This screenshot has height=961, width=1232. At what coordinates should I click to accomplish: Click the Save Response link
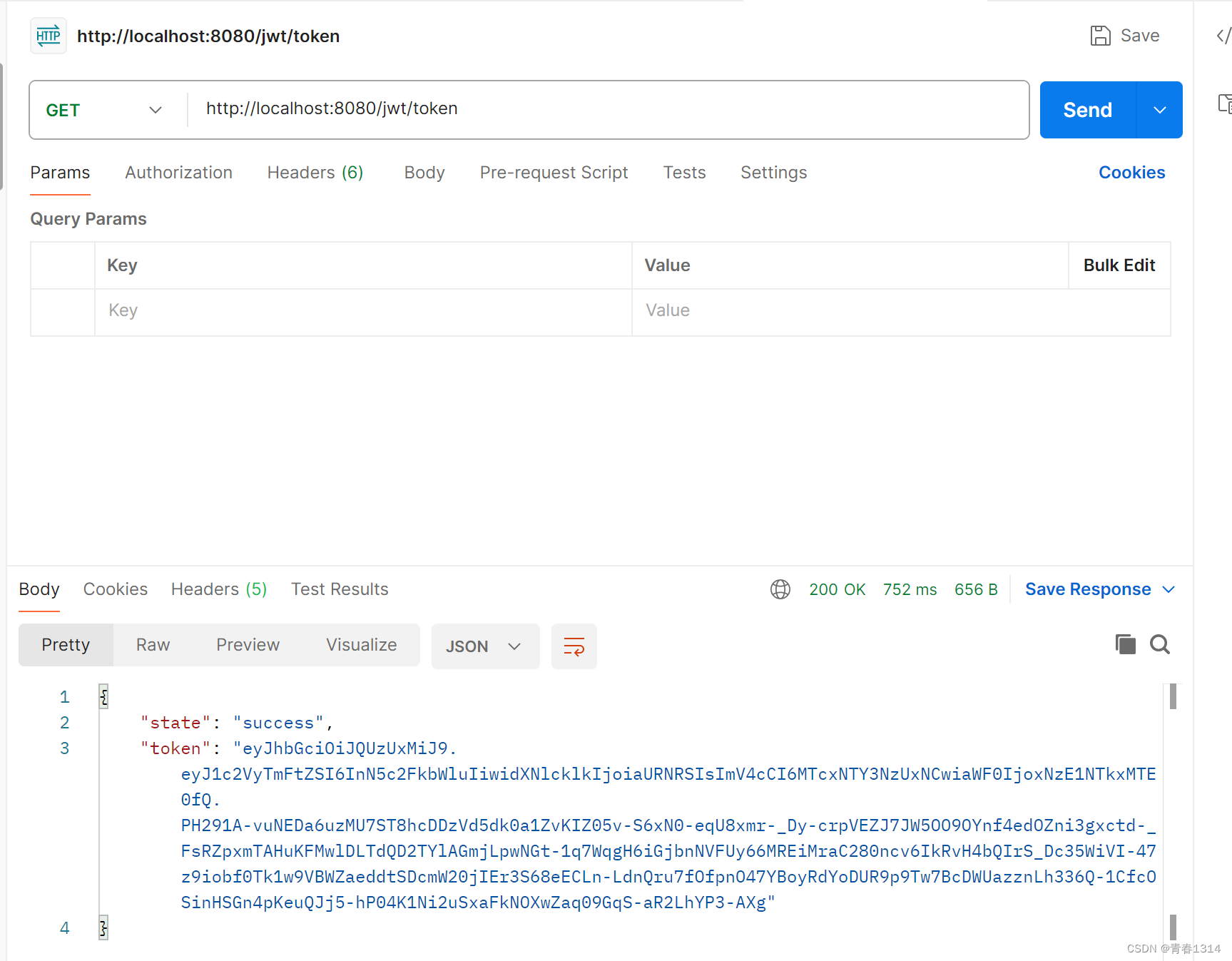tap(1088, 589)
